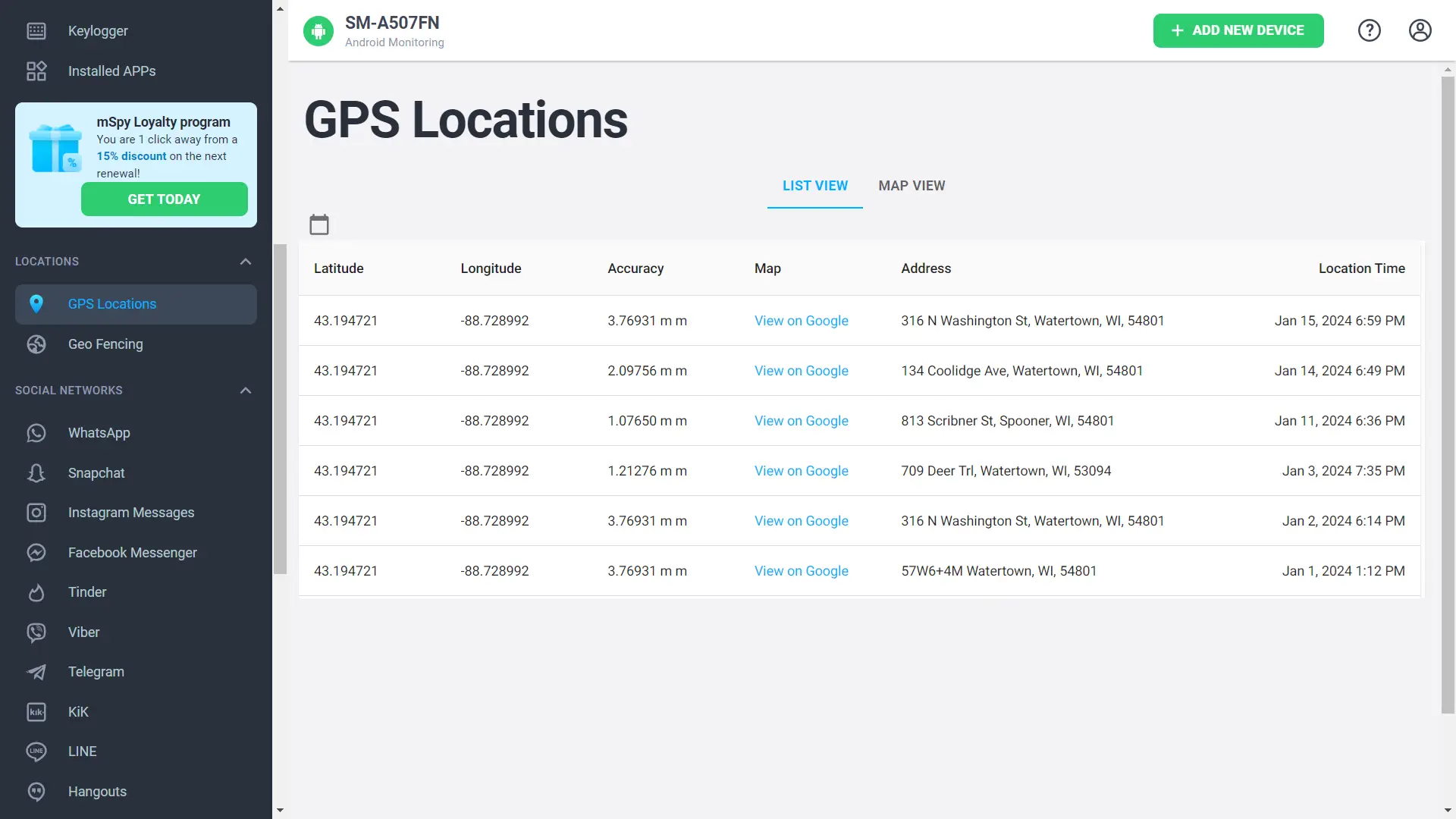Click the Android device icon
This screenshot has height=819, width=1456.
(x=318, y=31)
